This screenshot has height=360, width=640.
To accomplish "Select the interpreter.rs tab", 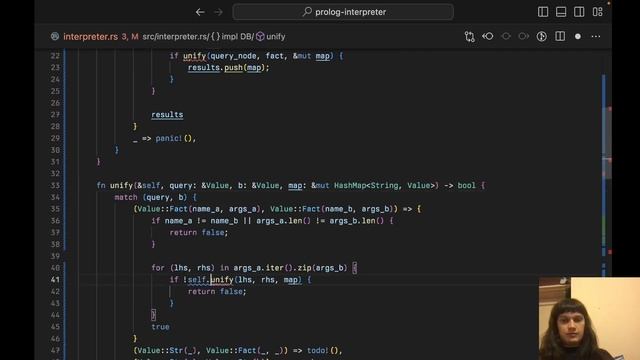I will tap(90, 37).
